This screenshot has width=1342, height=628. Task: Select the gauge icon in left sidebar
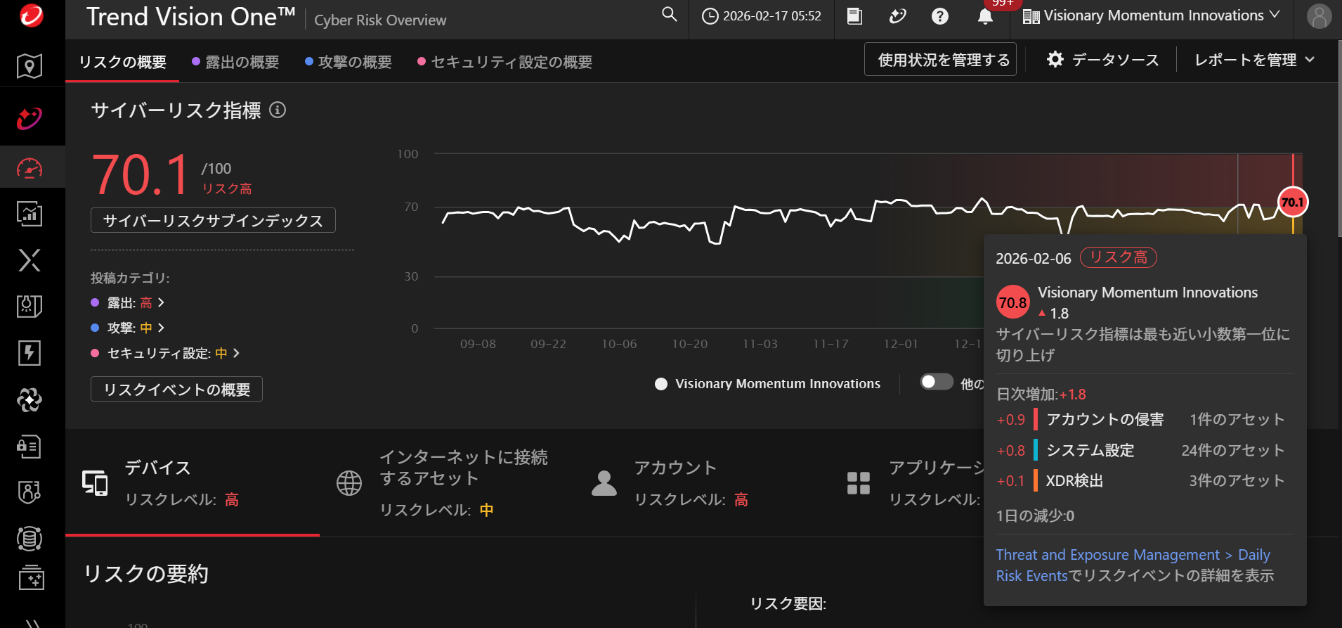pos(31,167)
